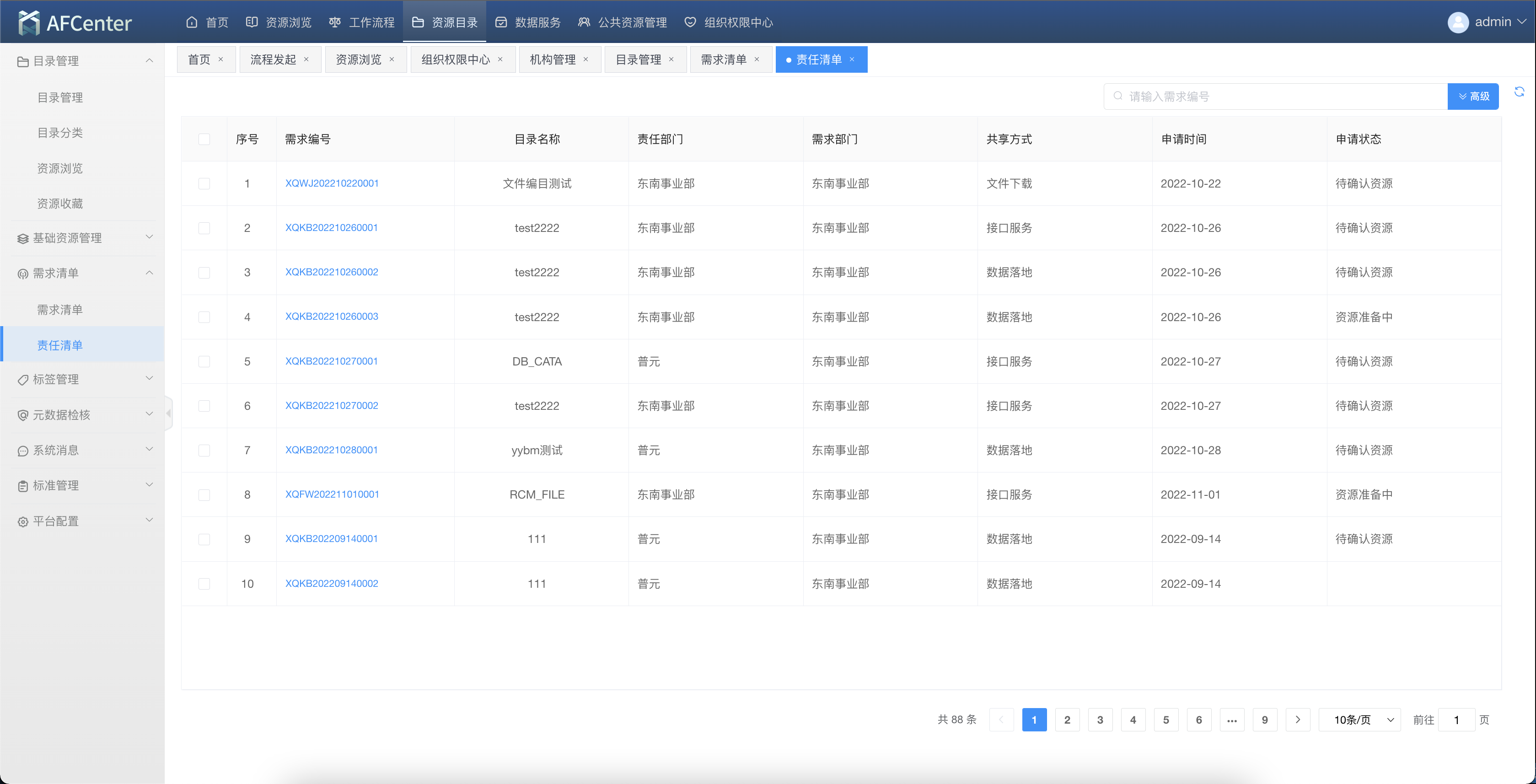Switch to the 机构管理 tab

coord(552,59)
